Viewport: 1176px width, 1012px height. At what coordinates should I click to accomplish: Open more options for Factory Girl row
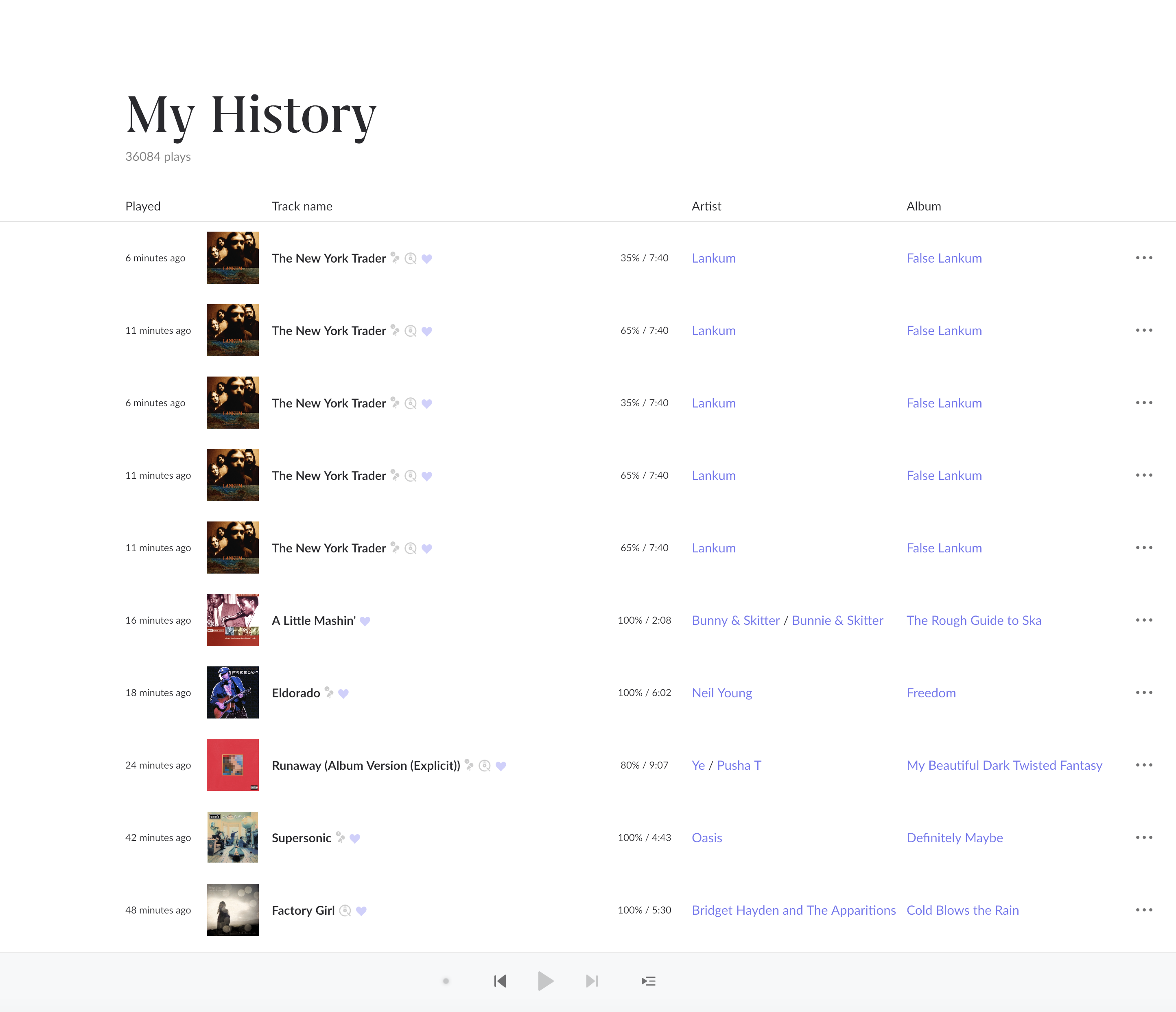click(x=1143, y=910)
